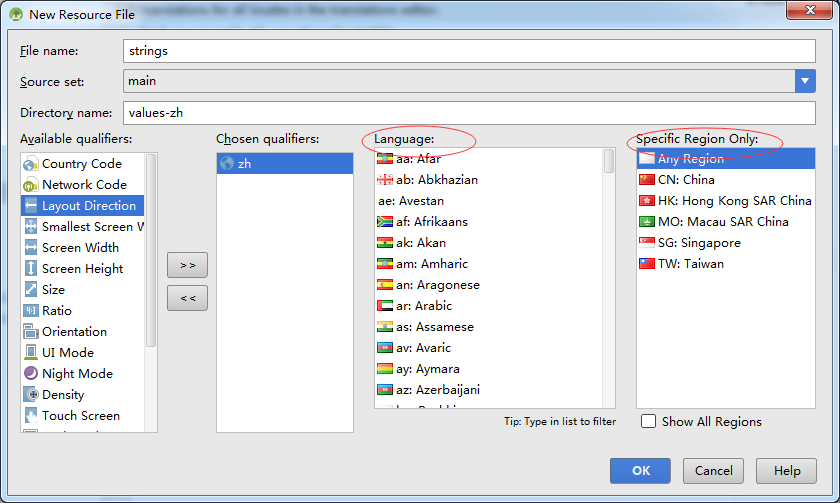Select the Country Code qualifier icon

coord(30,164)
